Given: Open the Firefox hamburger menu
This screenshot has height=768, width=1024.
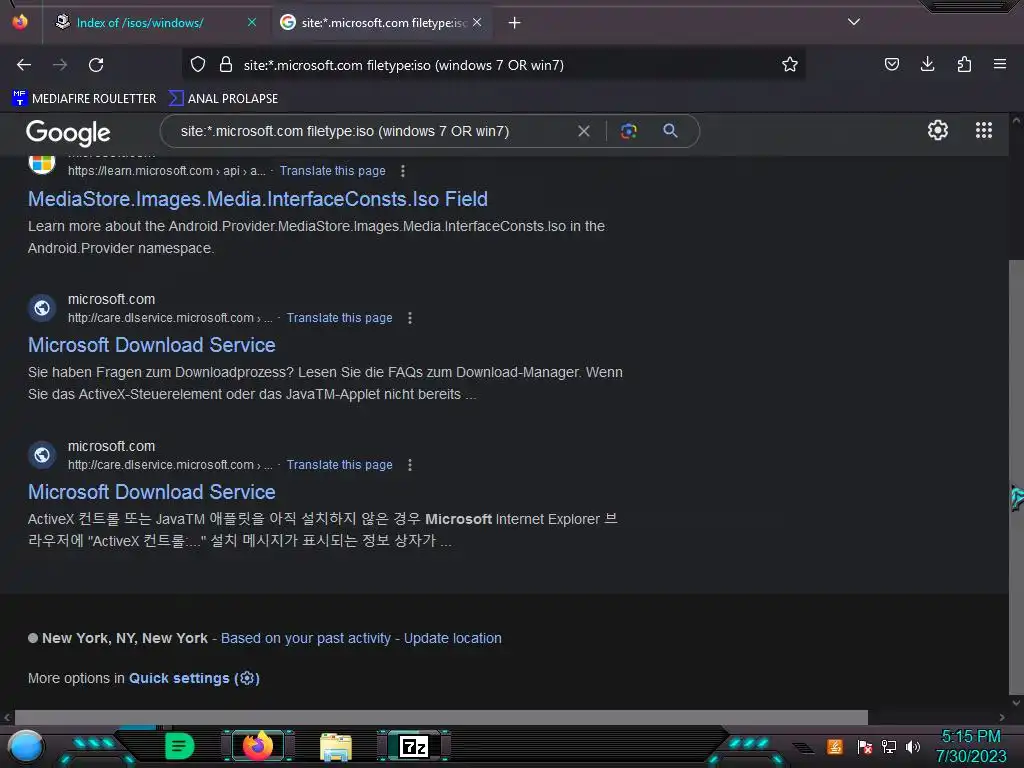Looking at the screenshot, I should point(999,64).
